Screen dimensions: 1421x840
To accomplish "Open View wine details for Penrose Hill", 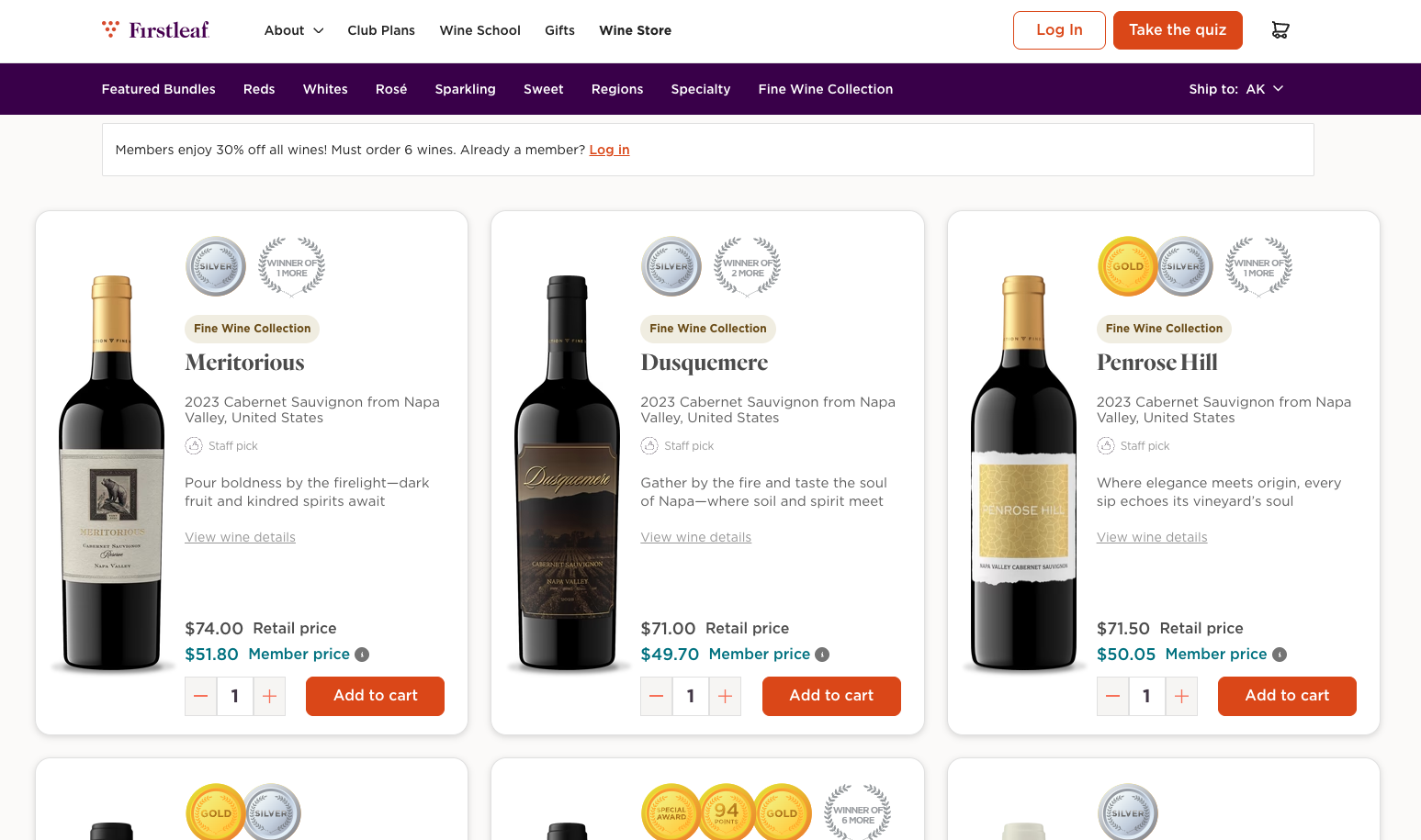I will [x=1152, y=537].
